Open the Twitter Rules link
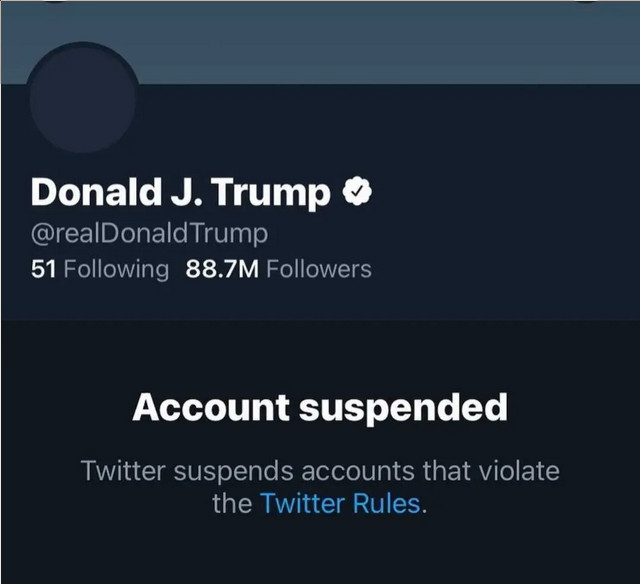The width and height of the screenshot is (640, 584). [340, 503]
